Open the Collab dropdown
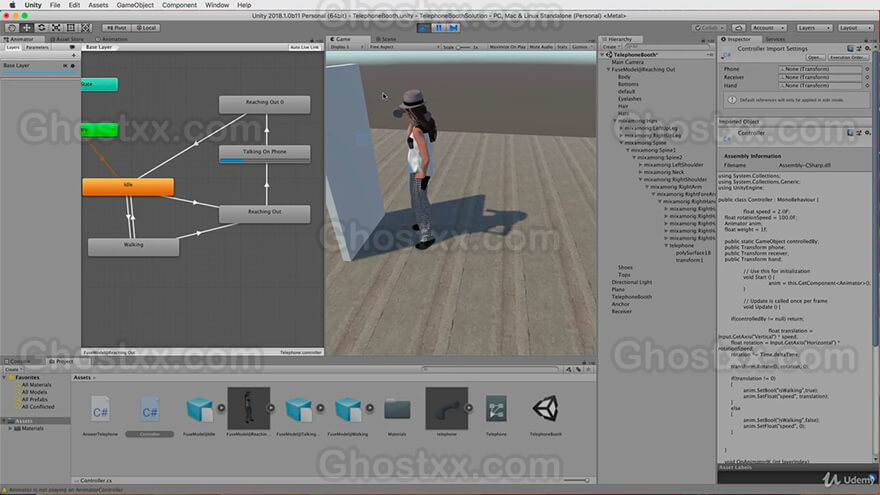880x495 pixels. (x=709, y=28)
